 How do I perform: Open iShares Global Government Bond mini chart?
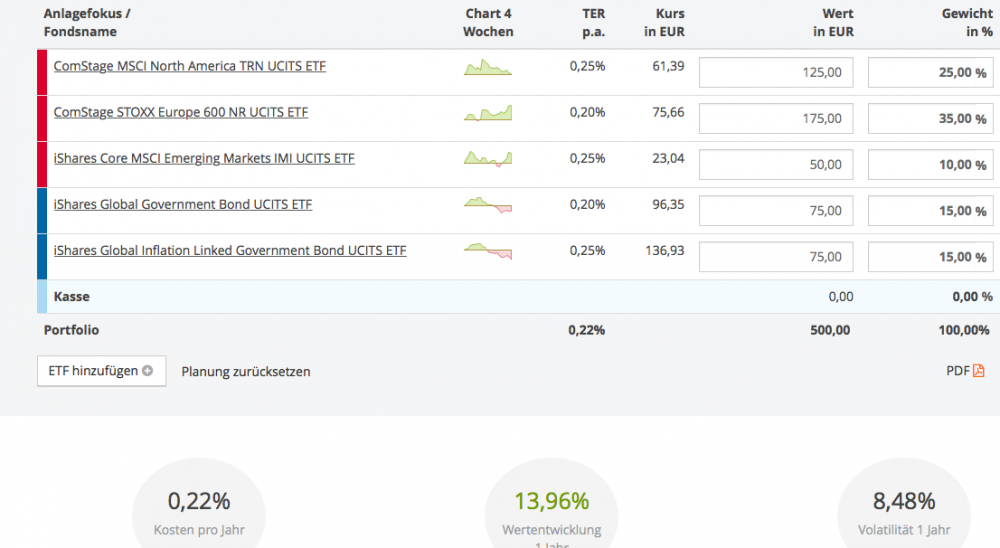[487, 205]
